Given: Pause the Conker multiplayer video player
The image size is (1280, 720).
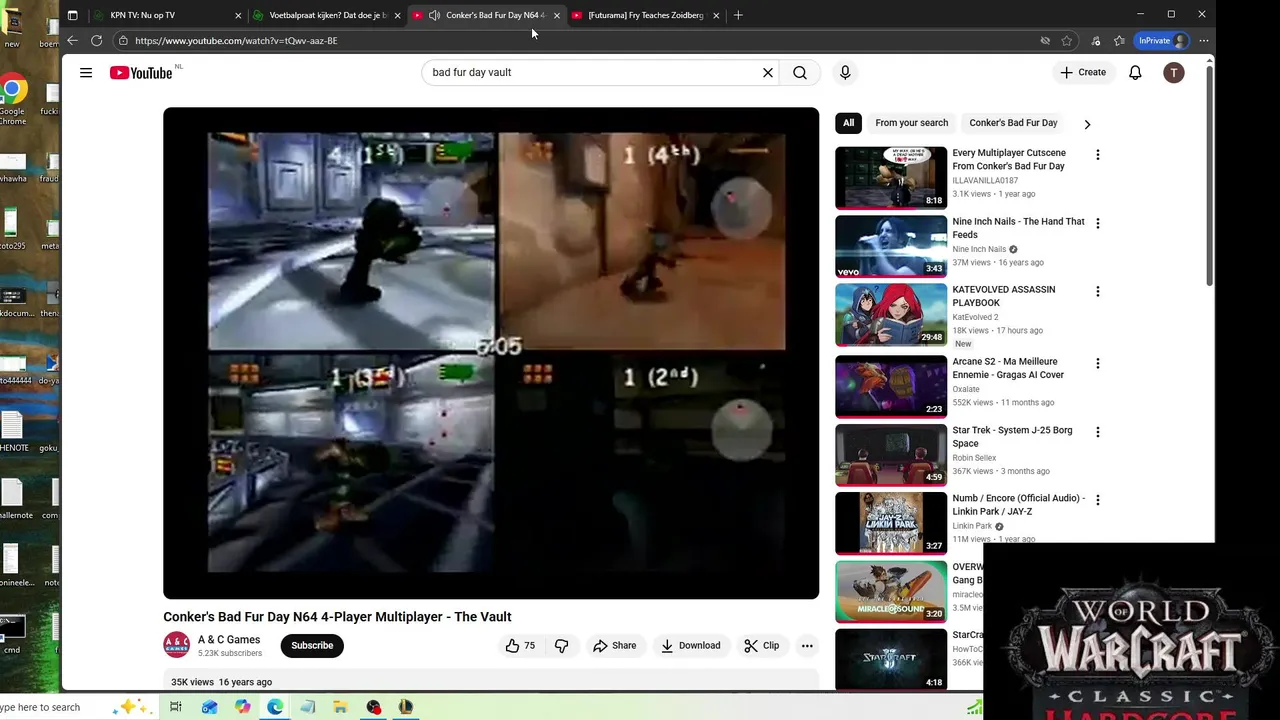Looking at the screenshot, I should tap(491, 353).
